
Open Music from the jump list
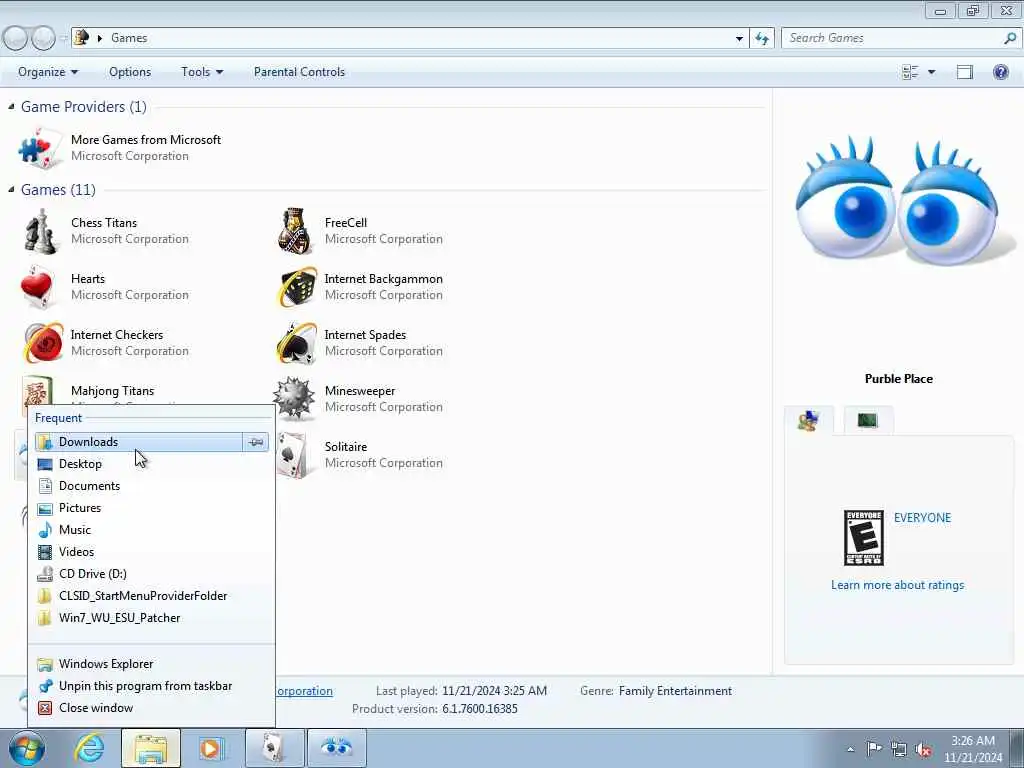152,530
